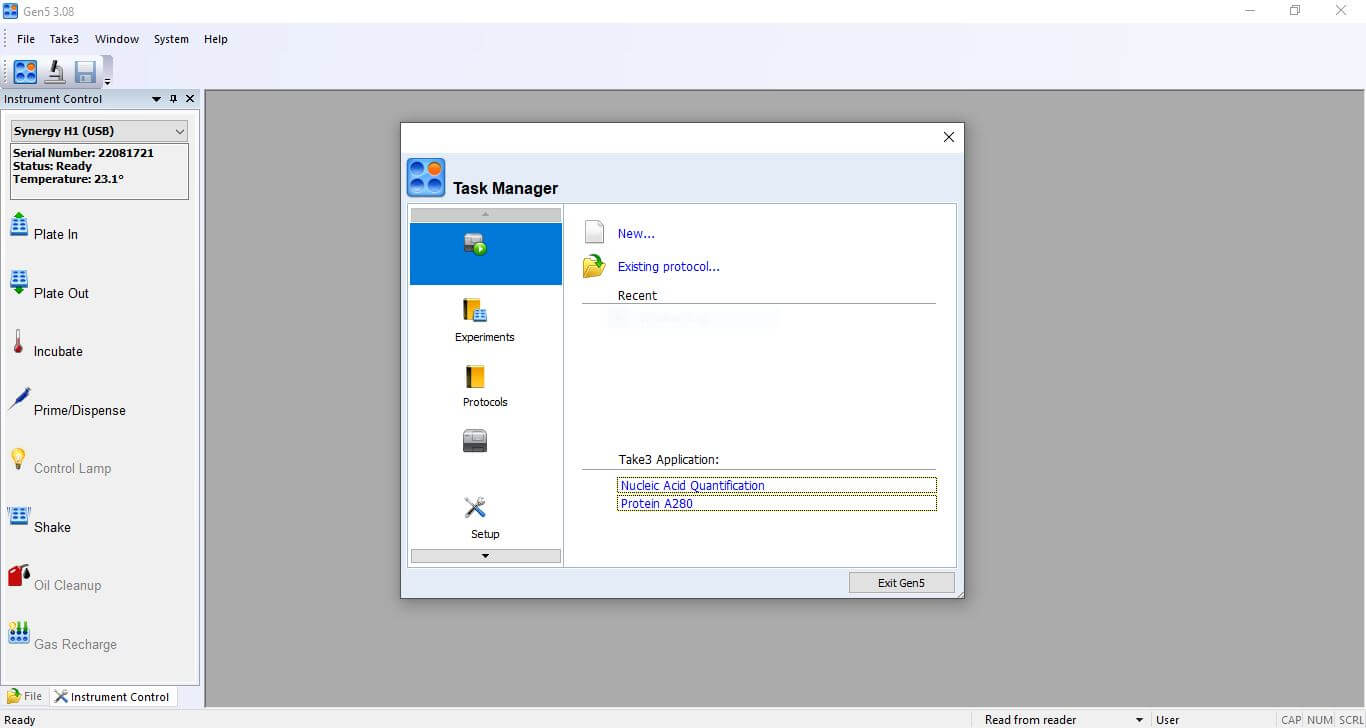Open the File menu
The image size is (1366, 728).
point(26,39)
